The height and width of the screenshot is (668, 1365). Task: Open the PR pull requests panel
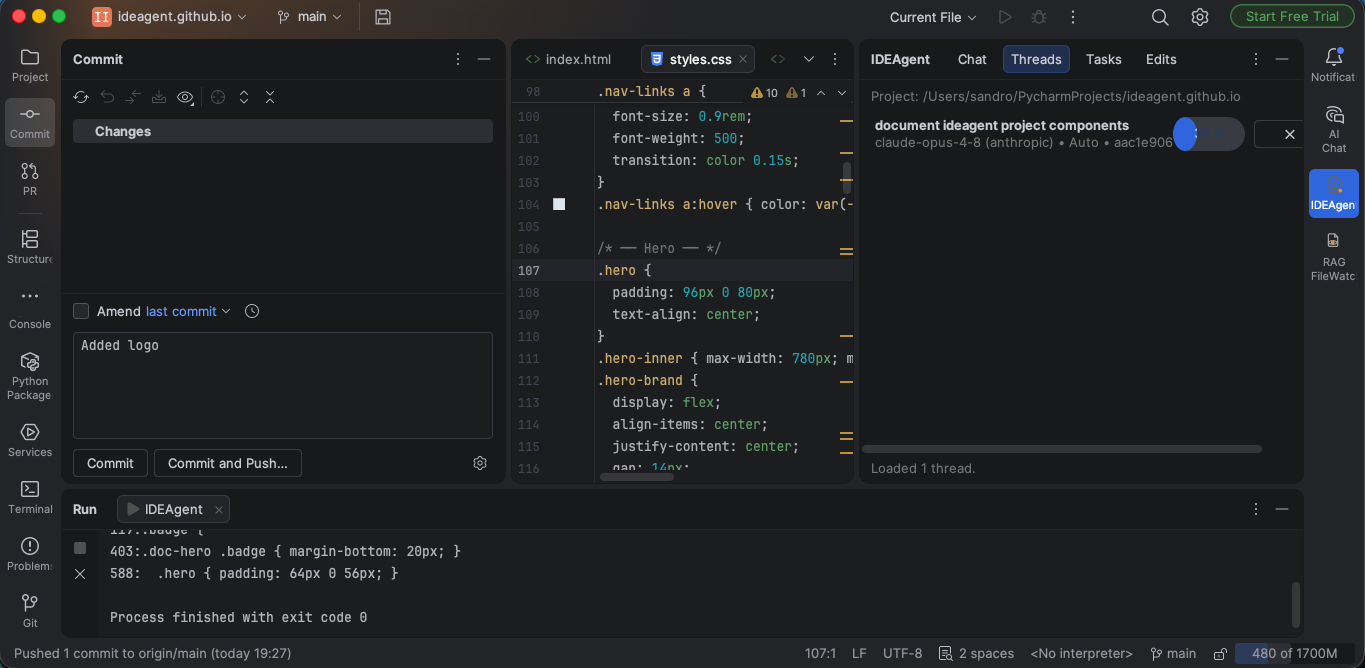pyautogui.click(x=30, y=180)
